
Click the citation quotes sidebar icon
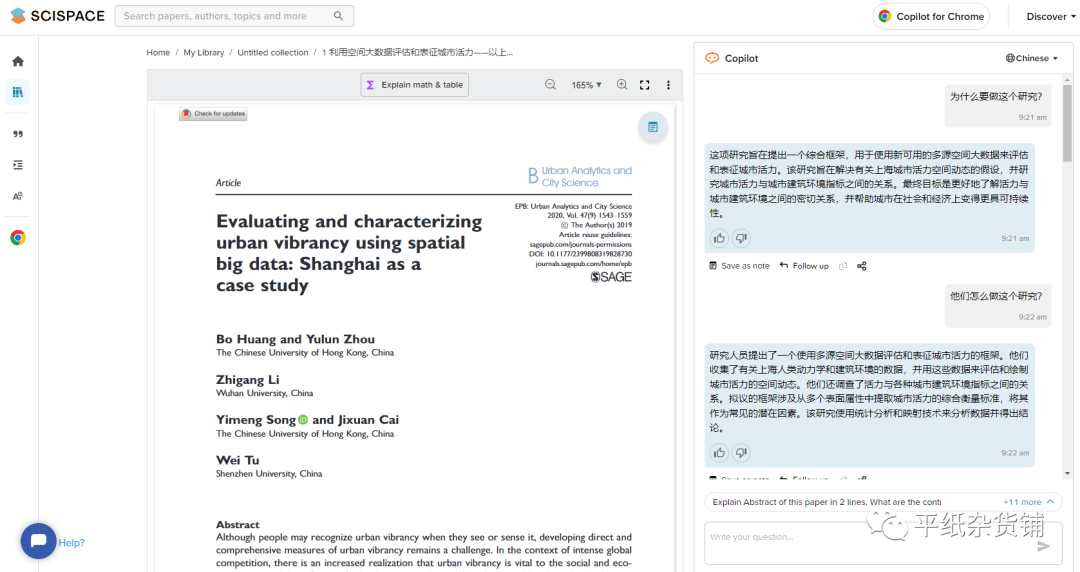click(x=18, y=134)
